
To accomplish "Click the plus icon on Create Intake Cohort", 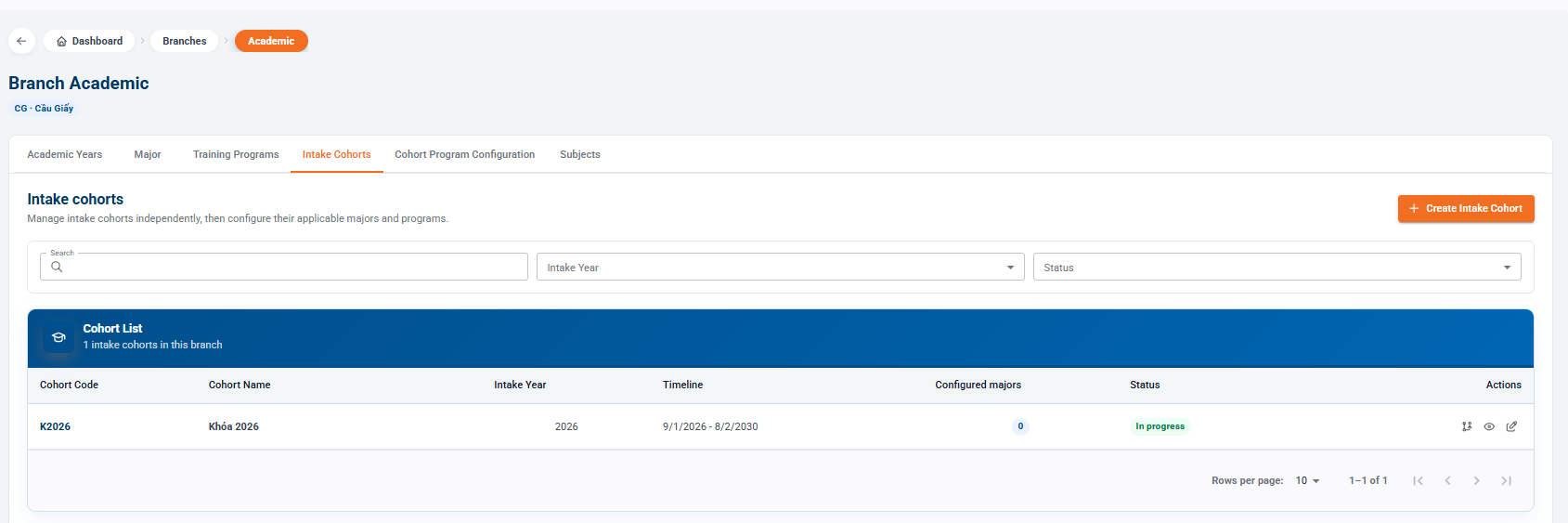I will point(1414,208).
